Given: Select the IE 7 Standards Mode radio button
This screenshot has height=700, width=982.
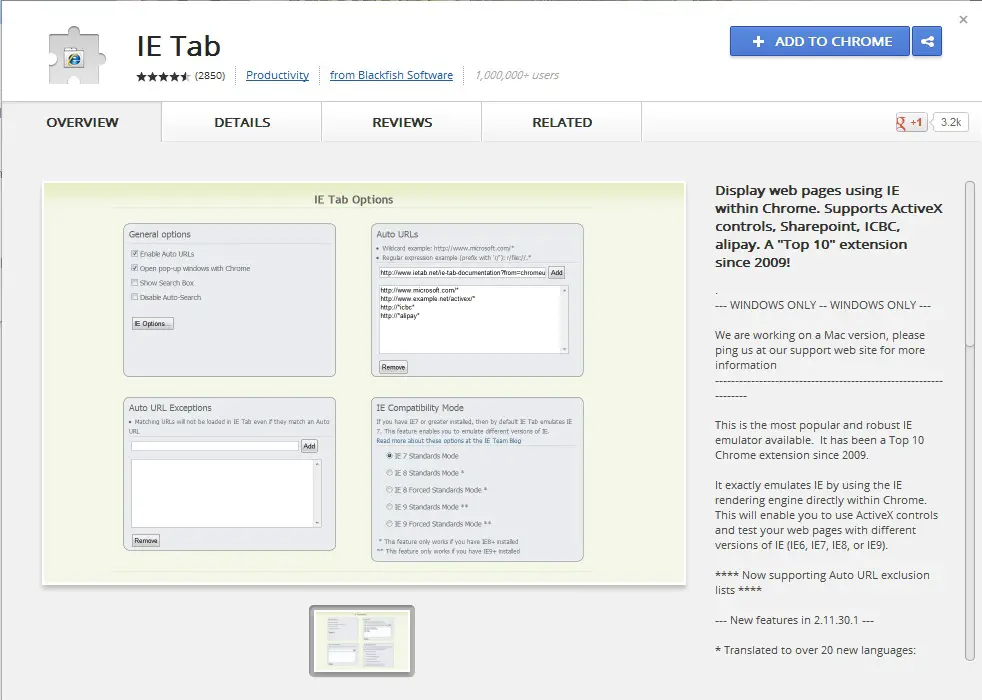Looking at the screenshot, I should (389, 456).
